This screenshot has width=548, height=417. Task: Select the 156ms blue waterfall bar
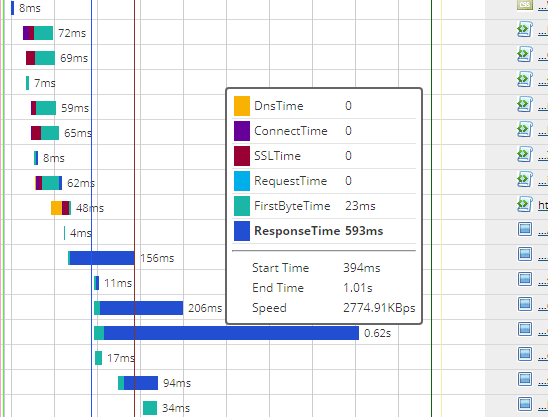tap(101, 258)
